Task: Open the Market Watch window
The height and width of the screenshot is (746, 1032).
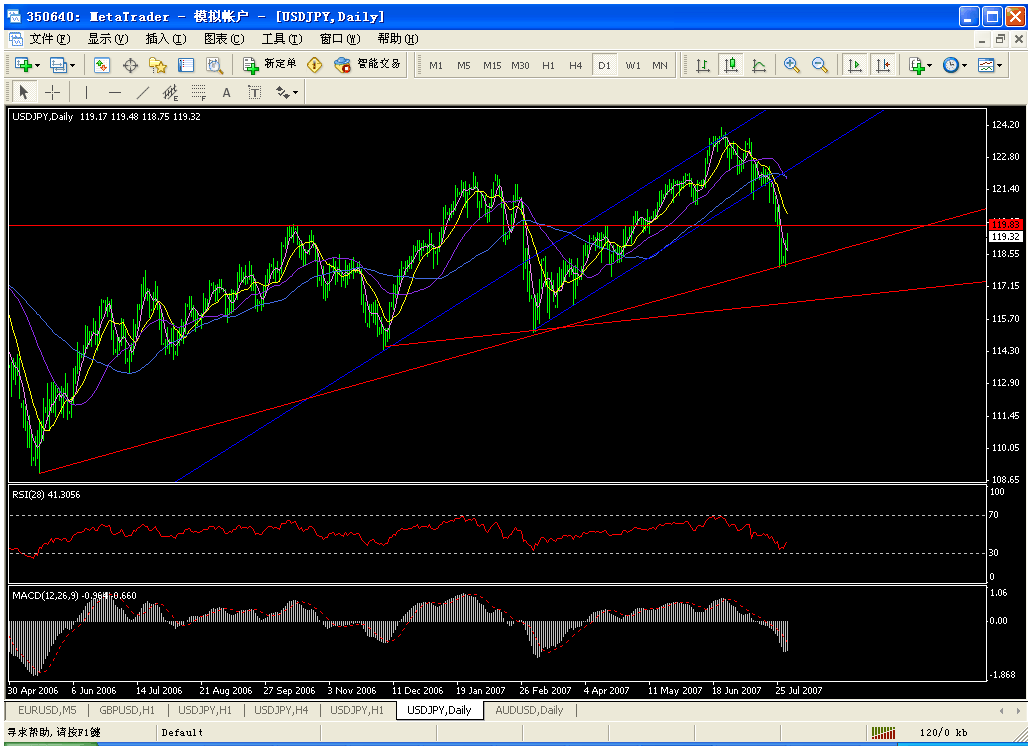Action: pyautogui.click(x=102, y=65)
